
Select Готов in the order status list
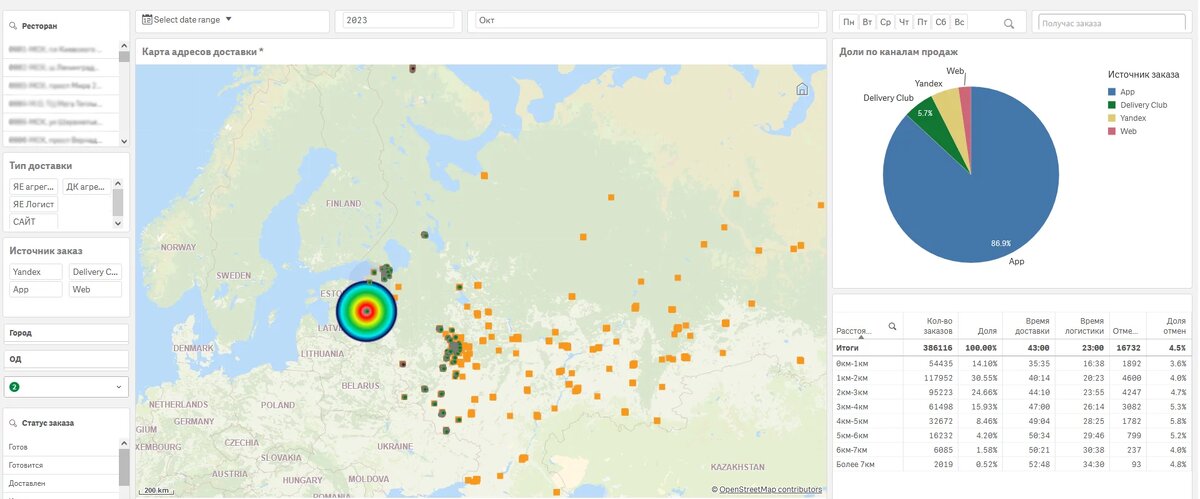(61, 447)
